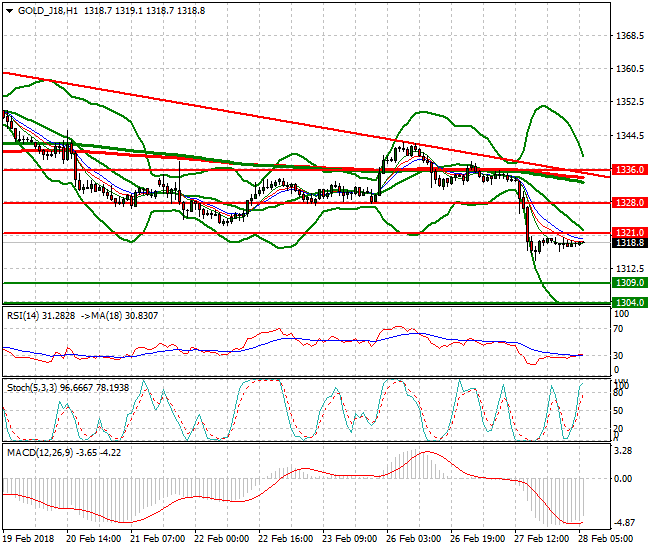Select the 3.28 value on the MACD scale

coord(625,451)
